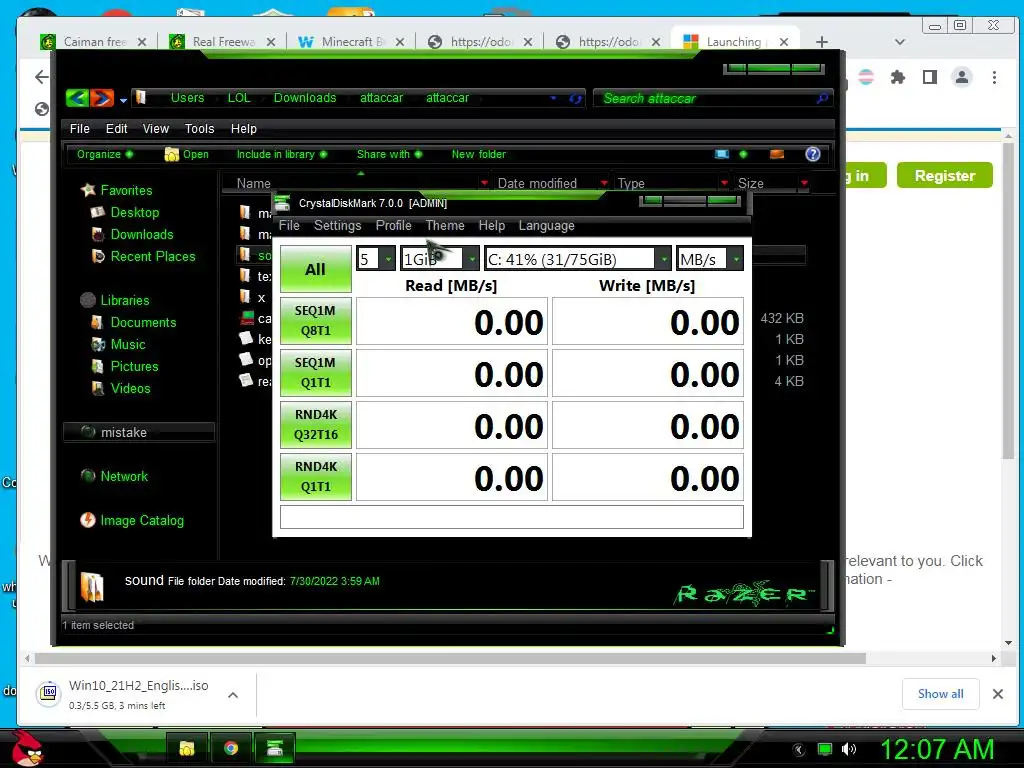Image resolution: width=1024 pixels, height=768 pixels.
Task: Click Open in Explorer toolbar
Action: click(187, 154)
